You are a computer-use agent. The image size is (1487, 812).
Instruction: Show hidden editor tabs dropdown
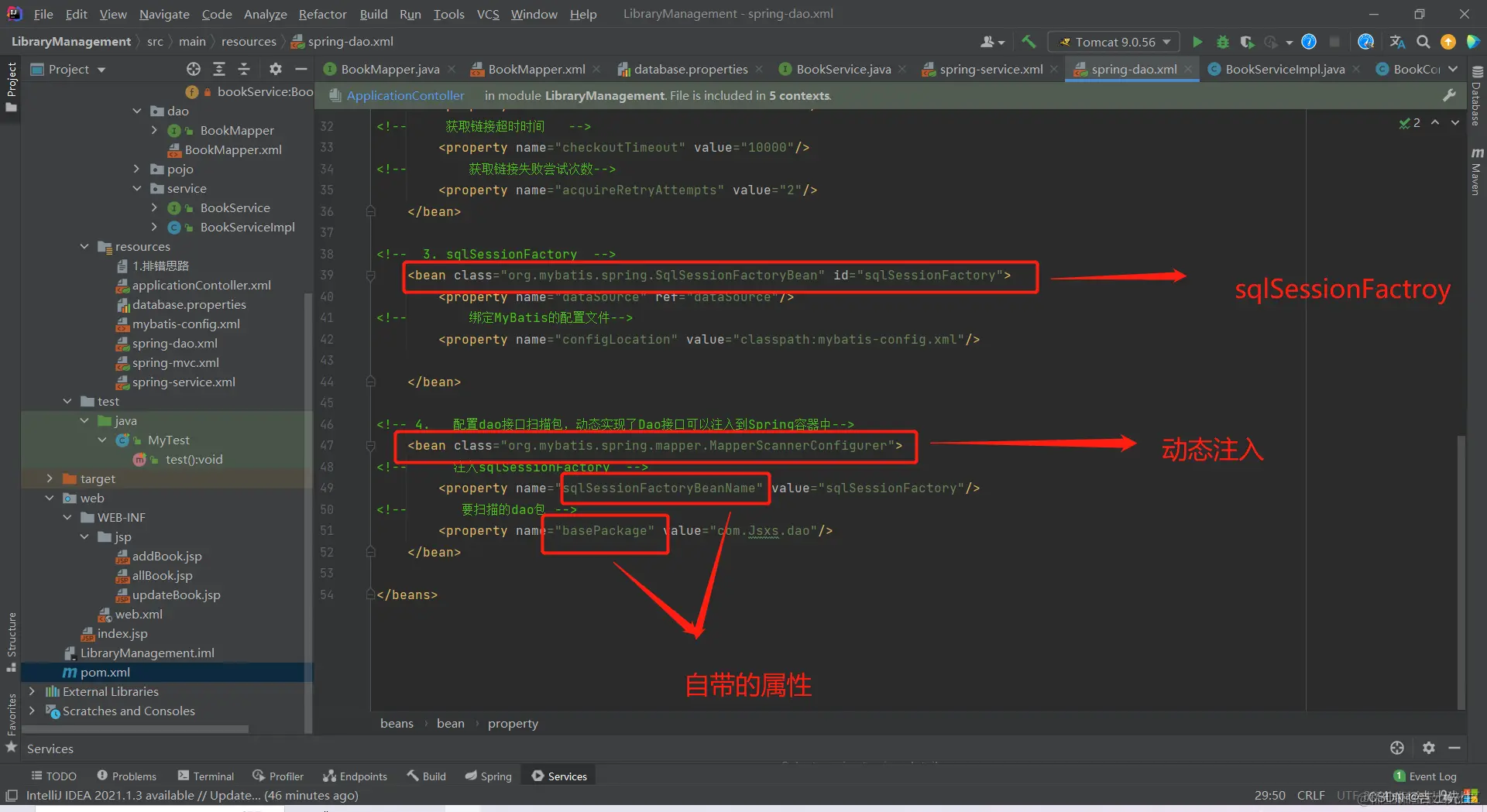1453,69
